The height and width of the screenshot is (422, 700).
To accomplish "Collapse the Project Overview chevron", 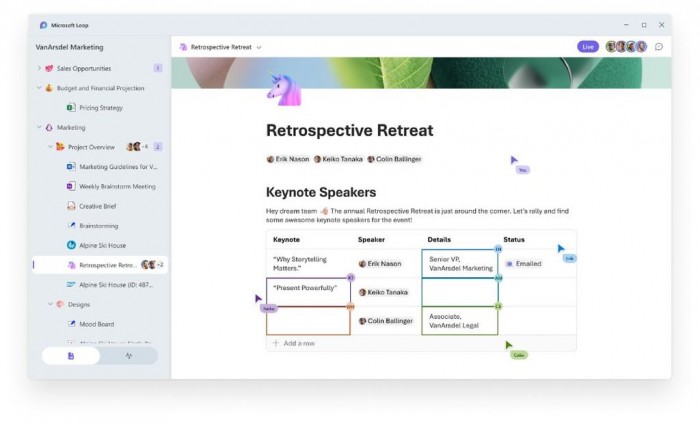I will click(x=50, y=147).
